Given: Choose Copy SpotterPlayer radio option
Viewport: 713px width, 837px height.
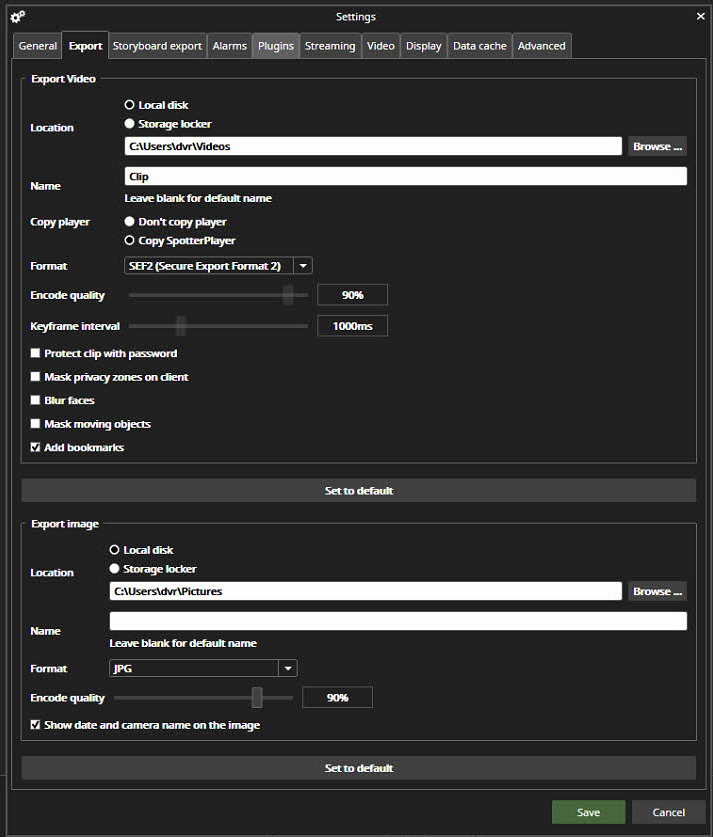Looking at the screenshot, I should (129, 241).
